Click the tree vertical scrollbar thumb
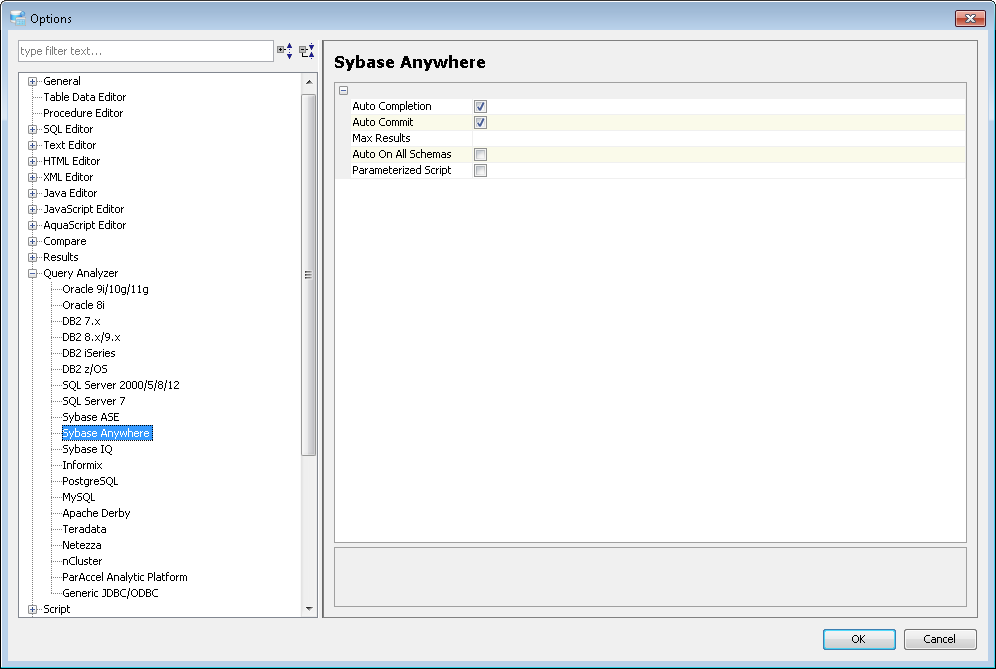Viewport: 996px width, 669px height. [x=309, y=274]
